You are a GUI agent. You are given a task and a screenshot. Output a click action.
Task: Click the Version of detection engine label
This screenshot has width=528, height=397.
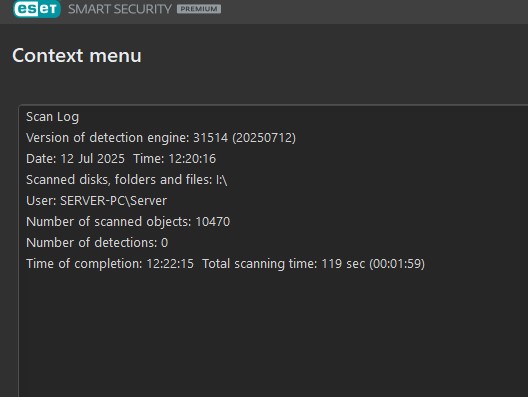(x=108, y=138)
